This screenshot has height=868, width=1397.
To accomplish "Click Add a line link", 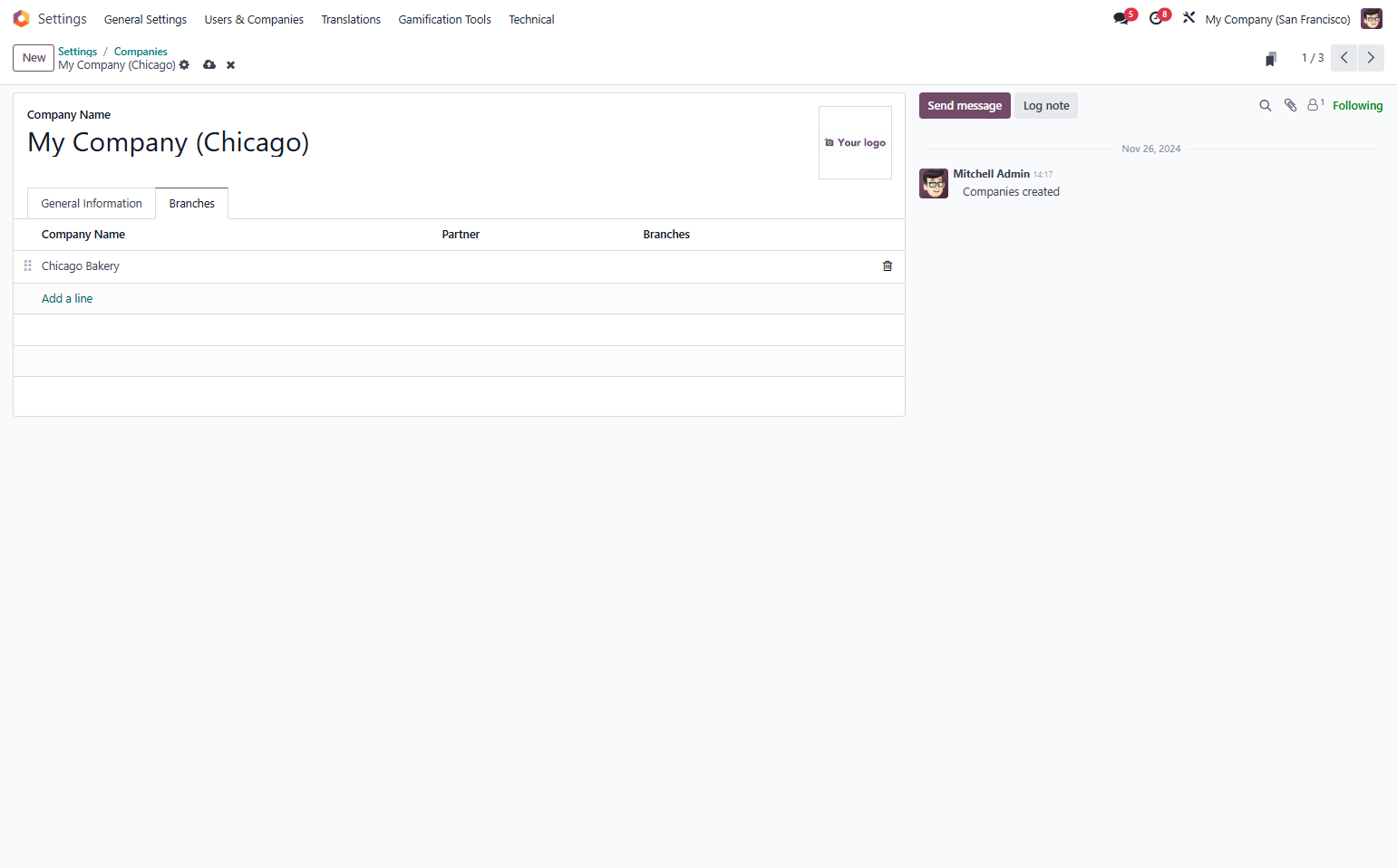I will pyautogui.click(x=67, y=299).
